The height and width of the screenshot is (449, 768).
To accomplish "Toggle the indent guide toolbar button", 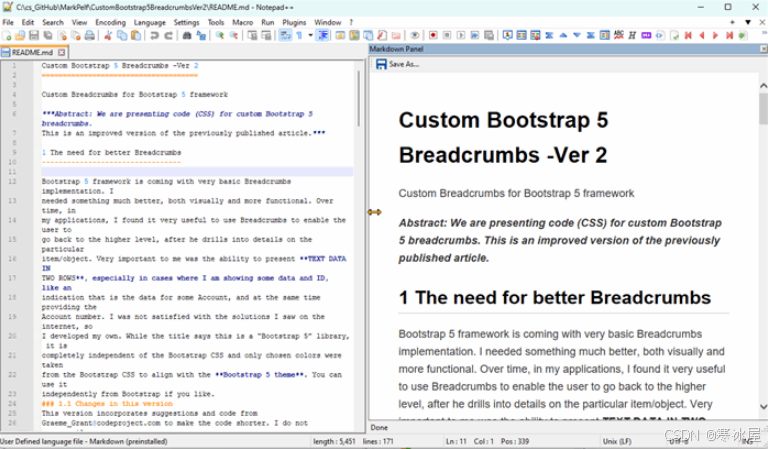I will [322, 35].
